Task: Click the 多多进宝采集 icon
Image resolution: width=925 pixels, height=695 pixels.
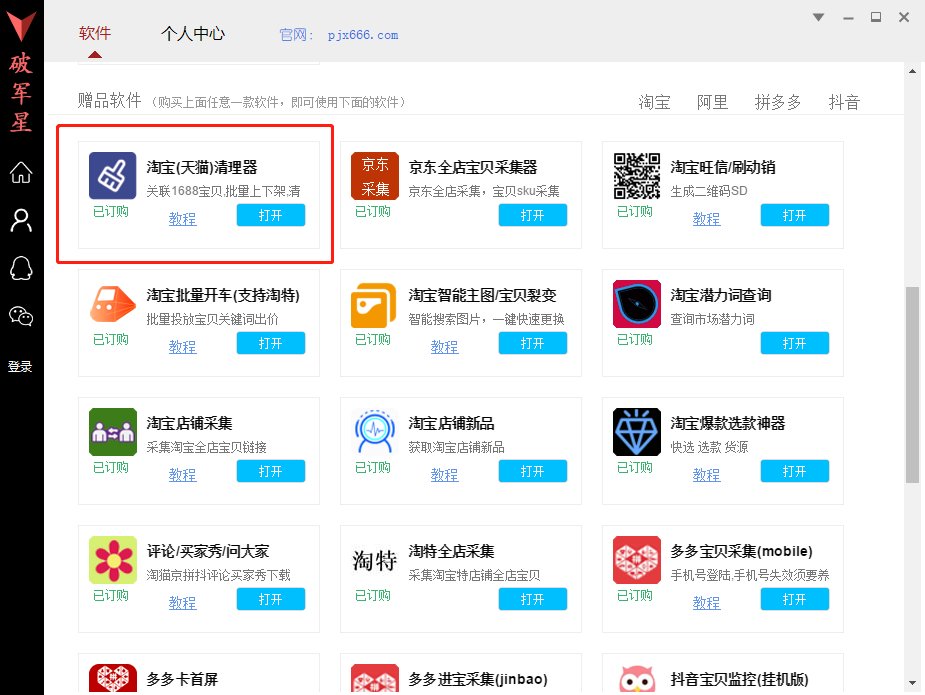Action: (375, 678)
